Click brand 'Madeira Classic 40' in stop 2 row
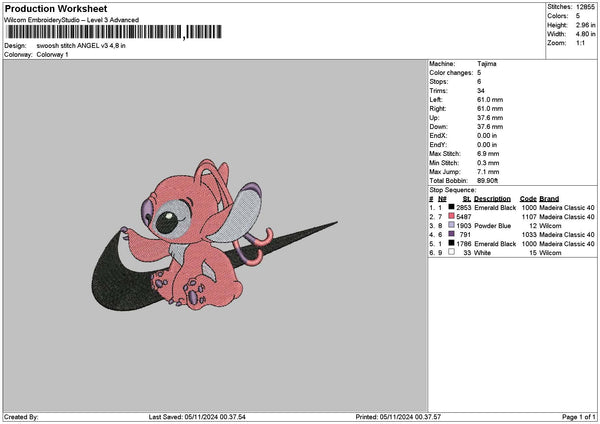The image size is (600, 424). point(567,217)
